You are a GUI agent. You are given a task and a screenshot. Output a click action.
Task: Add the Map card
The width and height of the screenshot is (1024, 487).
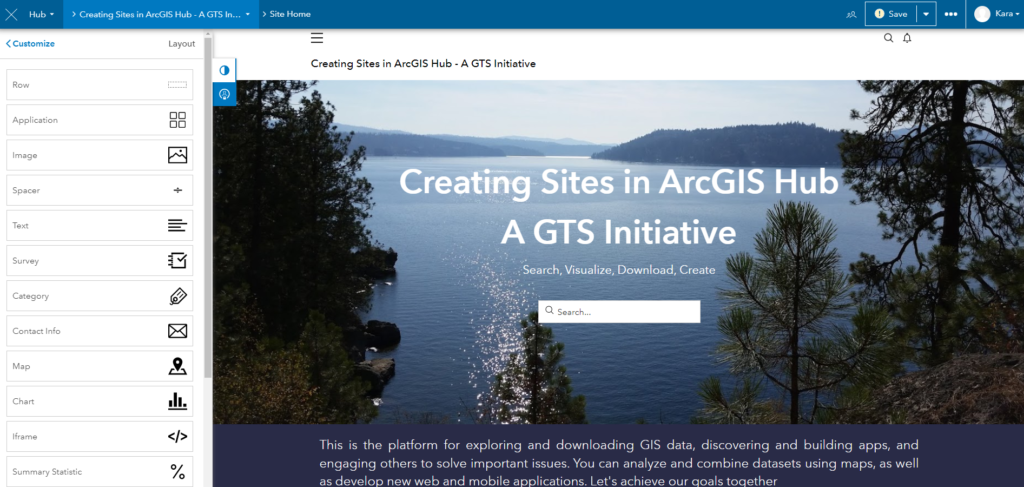click(x=100, y=366)
